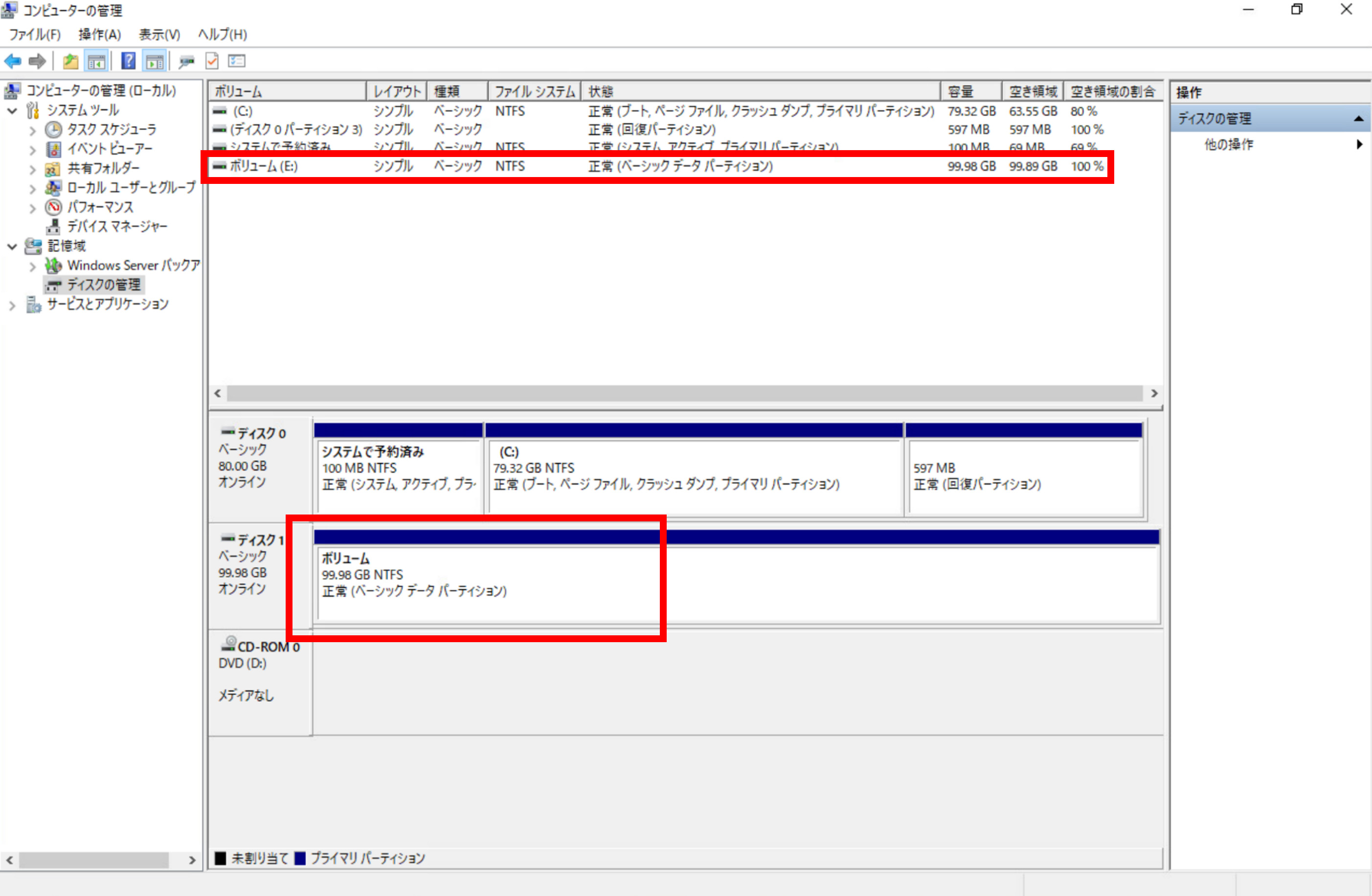Viewport: 1372px width, 896px height.
Task: Click the blue Help question mark icon
Action: (129, 61)
